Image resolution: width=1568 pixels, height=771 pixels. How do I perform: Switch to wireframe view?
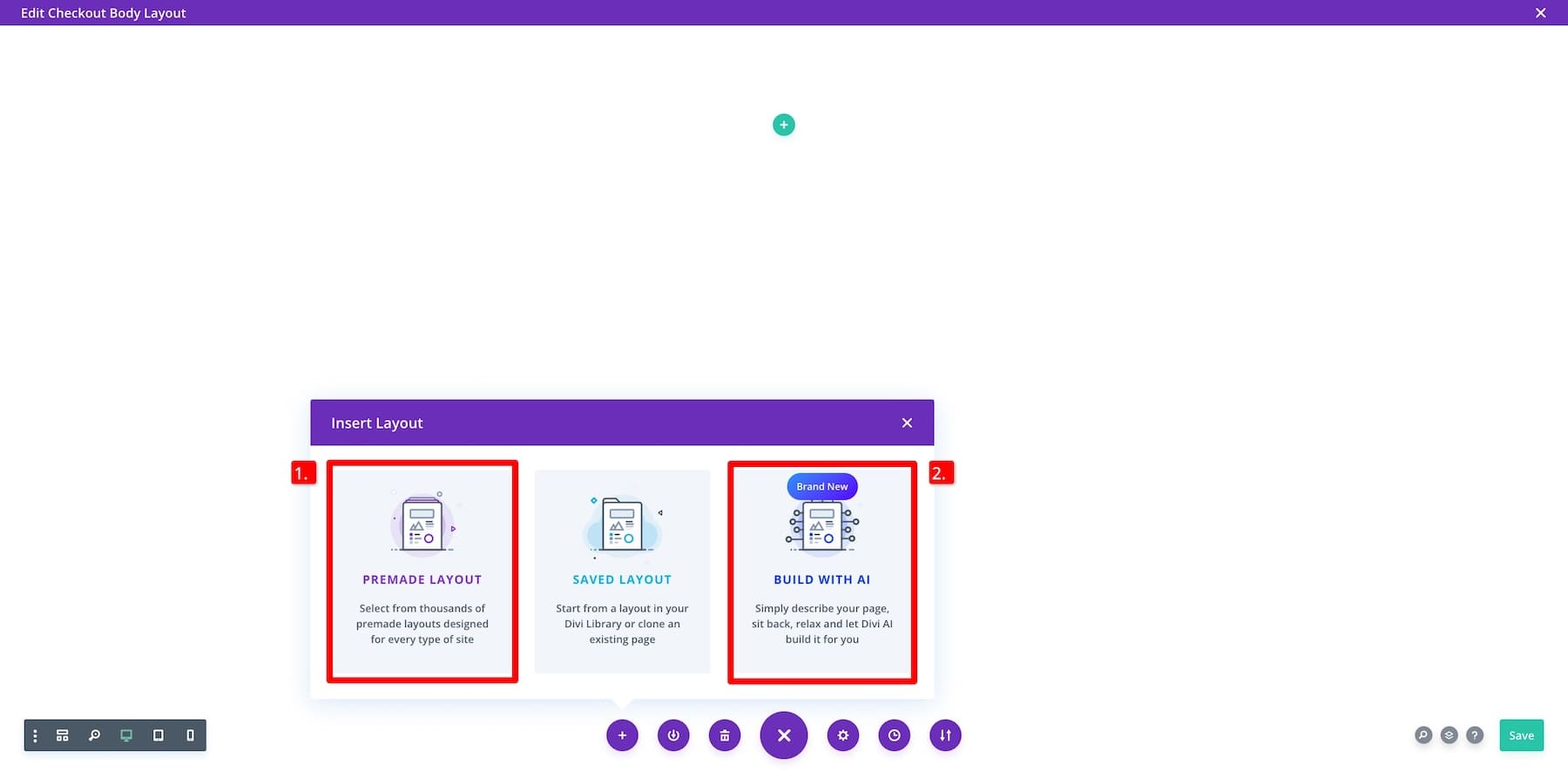pyautogui.click(x=63, y=735)
